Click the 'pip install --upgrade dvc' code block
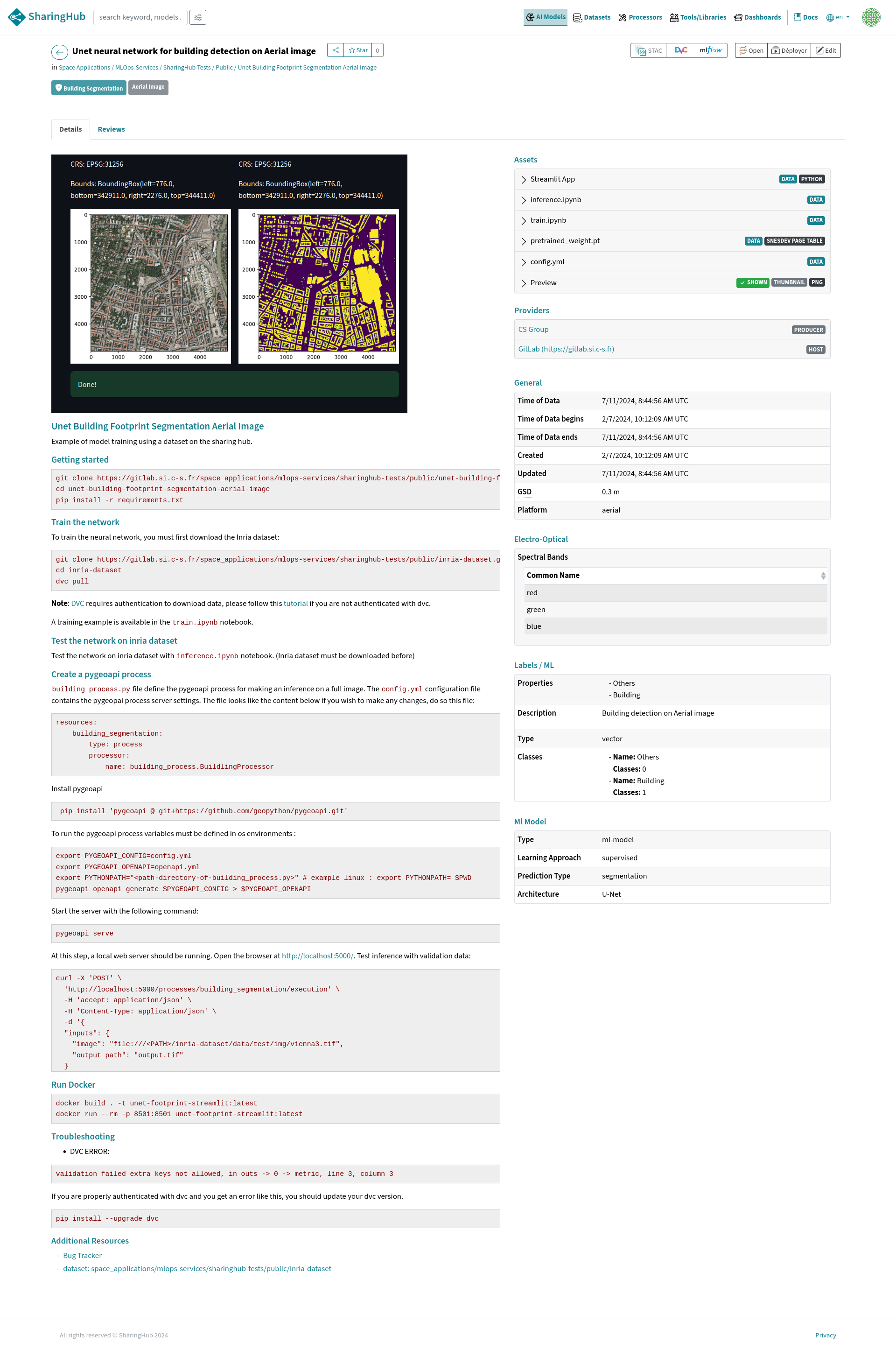This screenshot has width=896, height=1350. point(275,1218)
